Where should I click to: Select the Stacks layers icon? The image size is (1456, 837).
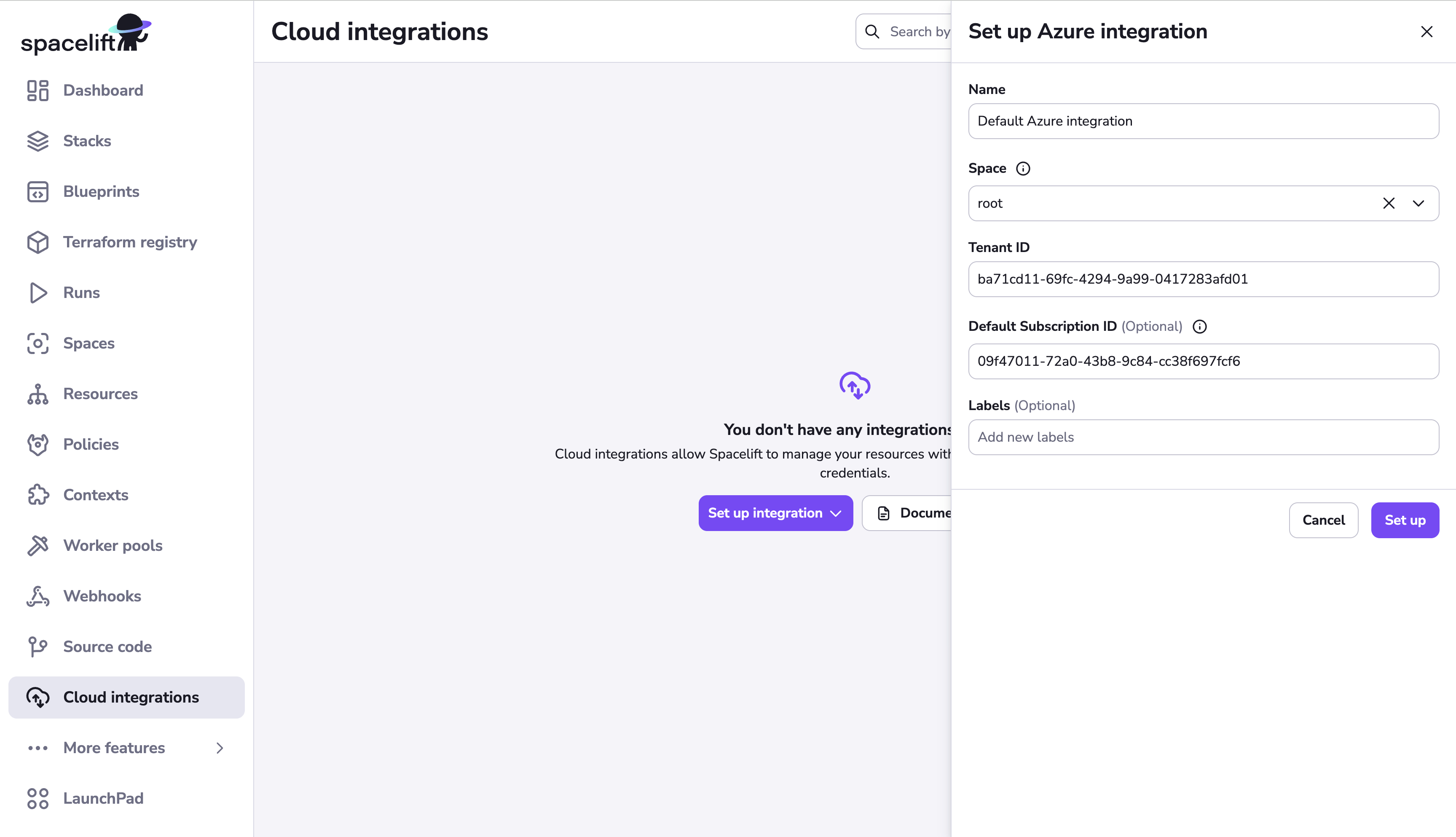pos(38,141)
